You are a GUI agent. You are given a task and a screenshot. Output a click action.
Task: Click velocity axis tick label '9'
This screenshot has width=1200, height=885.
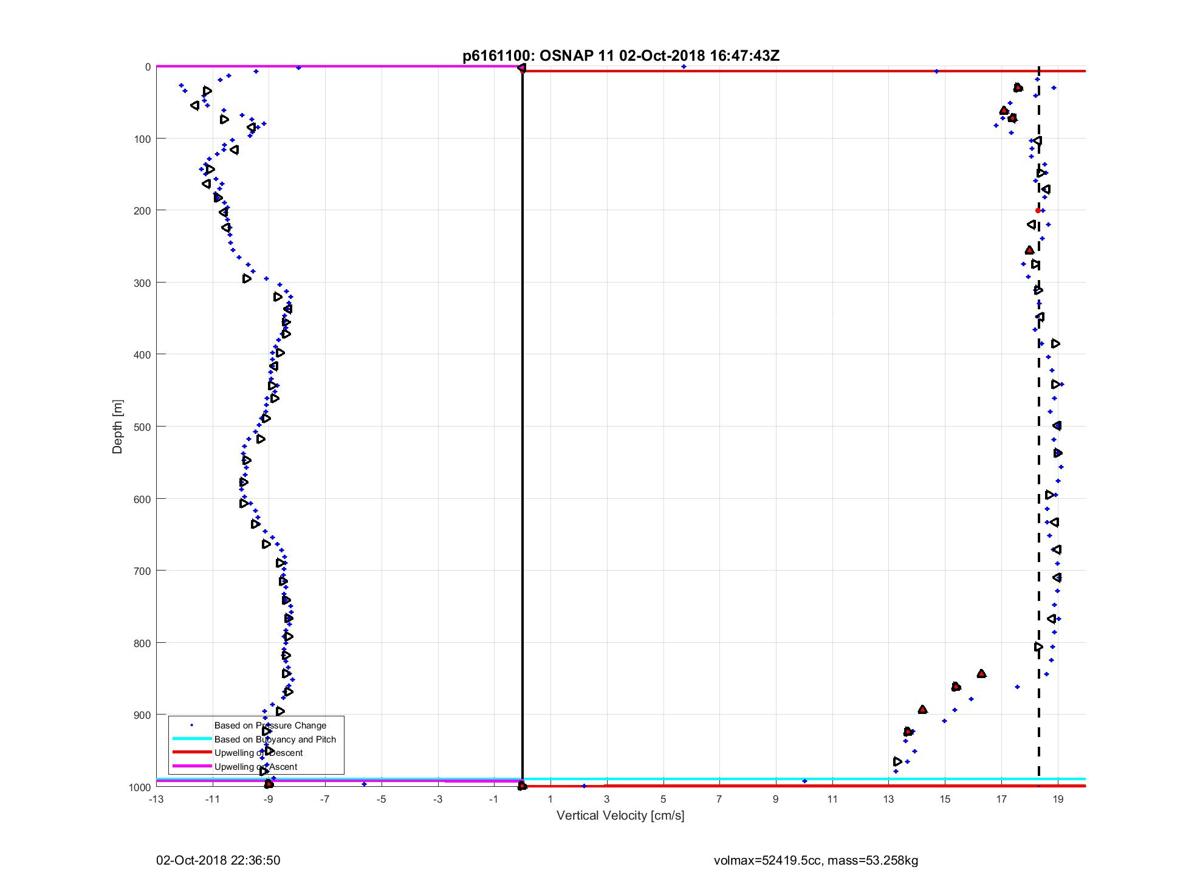point(776,799)
